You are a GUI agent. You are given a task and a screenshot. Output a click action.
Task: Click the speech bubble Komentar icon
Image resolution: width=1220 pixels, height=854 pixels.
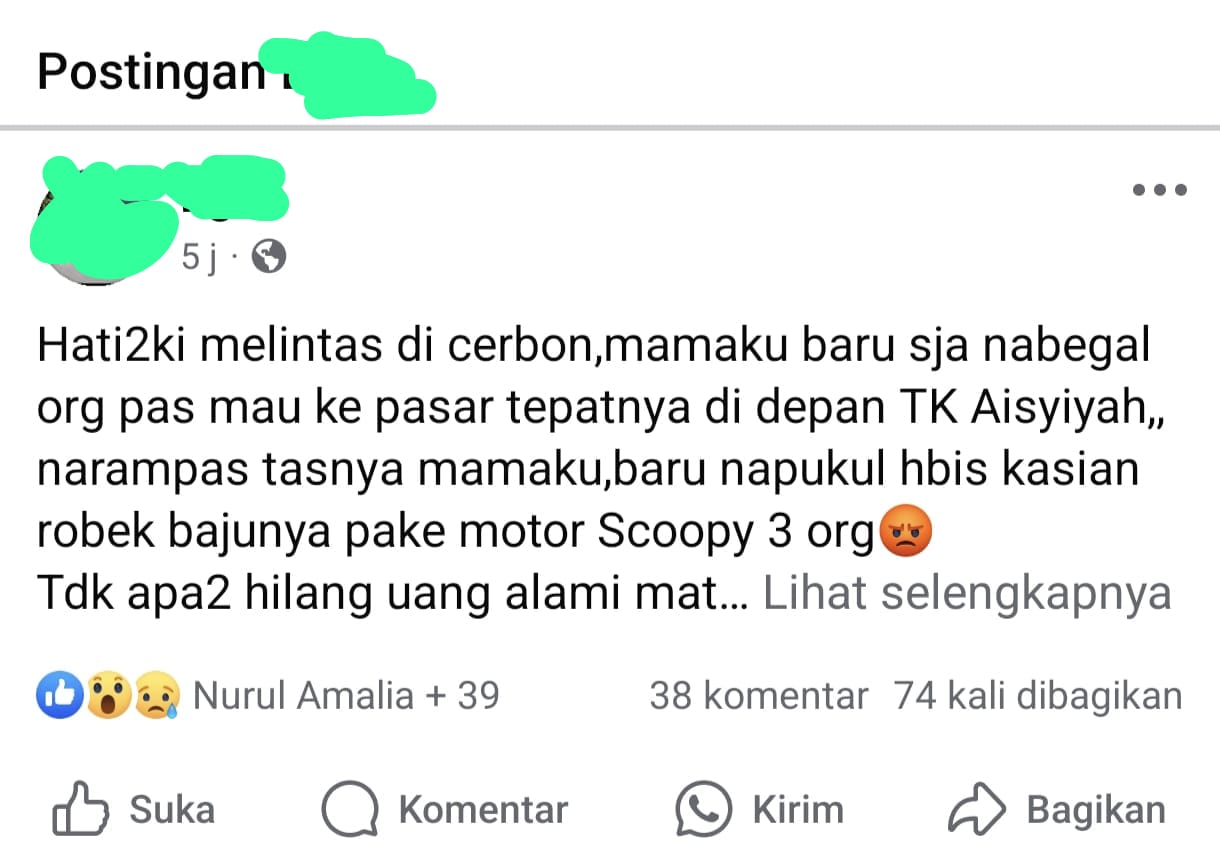click(350, 809)
